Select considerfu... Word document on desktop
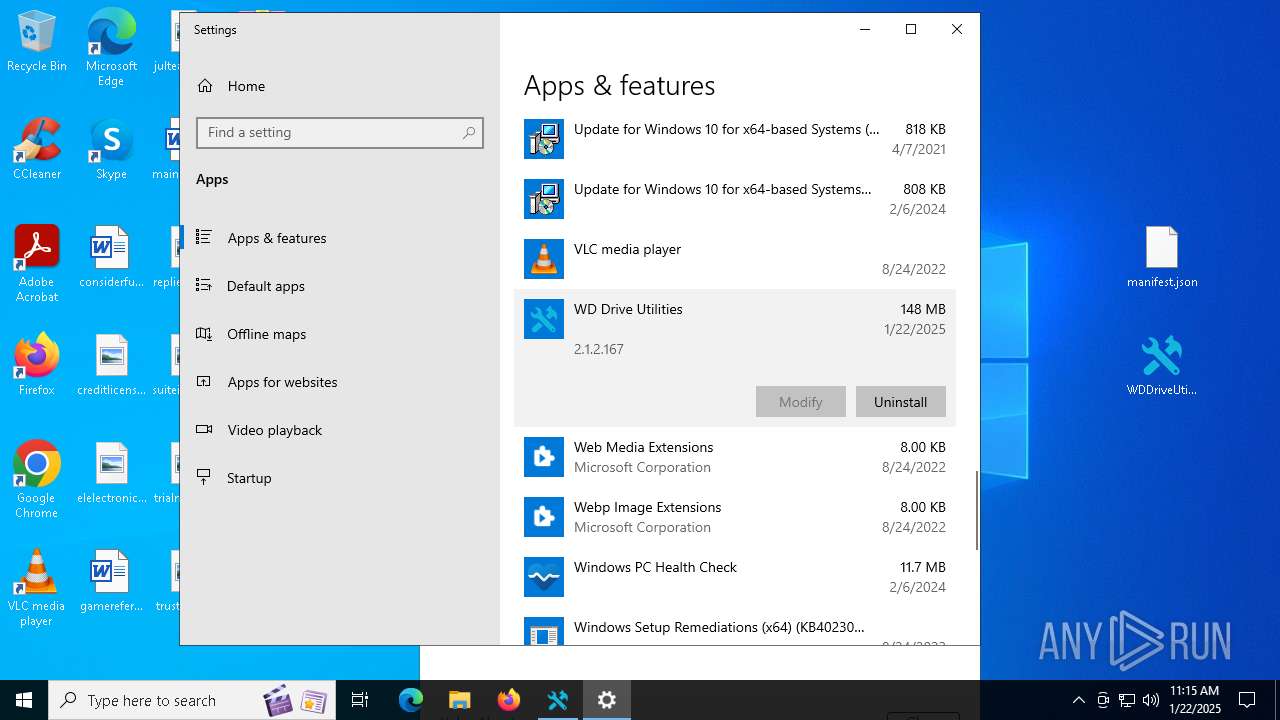The width and height of the screenshot is (1280, 720). [111, 257]
